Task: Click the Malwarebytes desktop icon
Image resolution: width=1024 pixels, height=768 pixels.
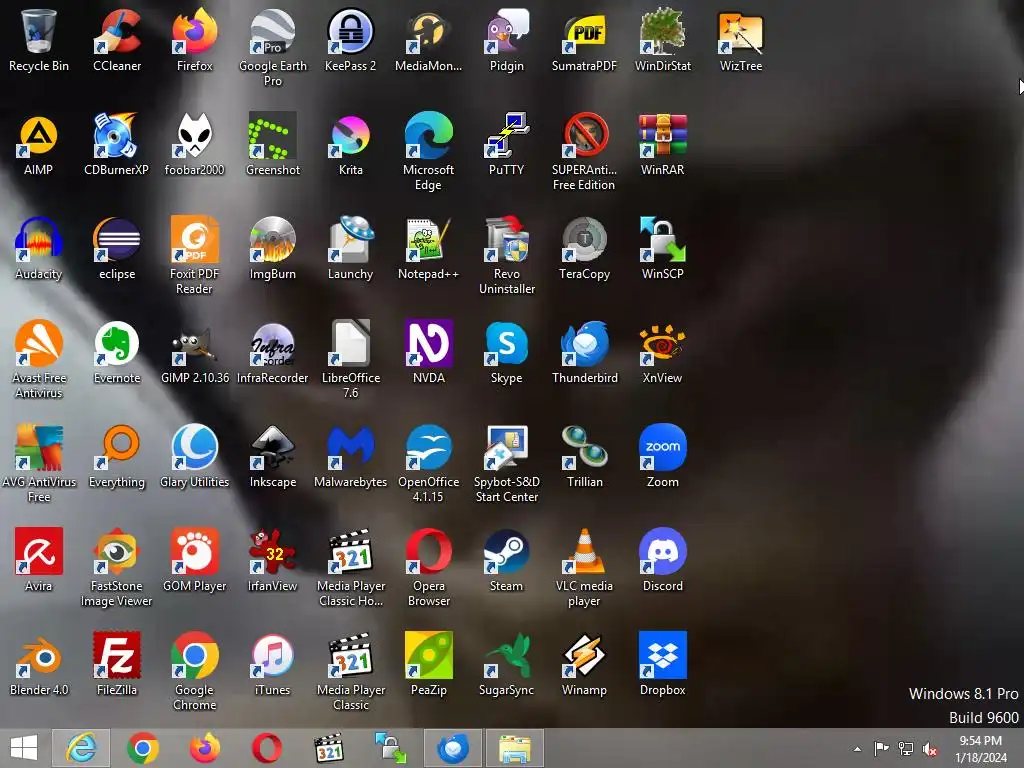Action: tap(351, 456)
